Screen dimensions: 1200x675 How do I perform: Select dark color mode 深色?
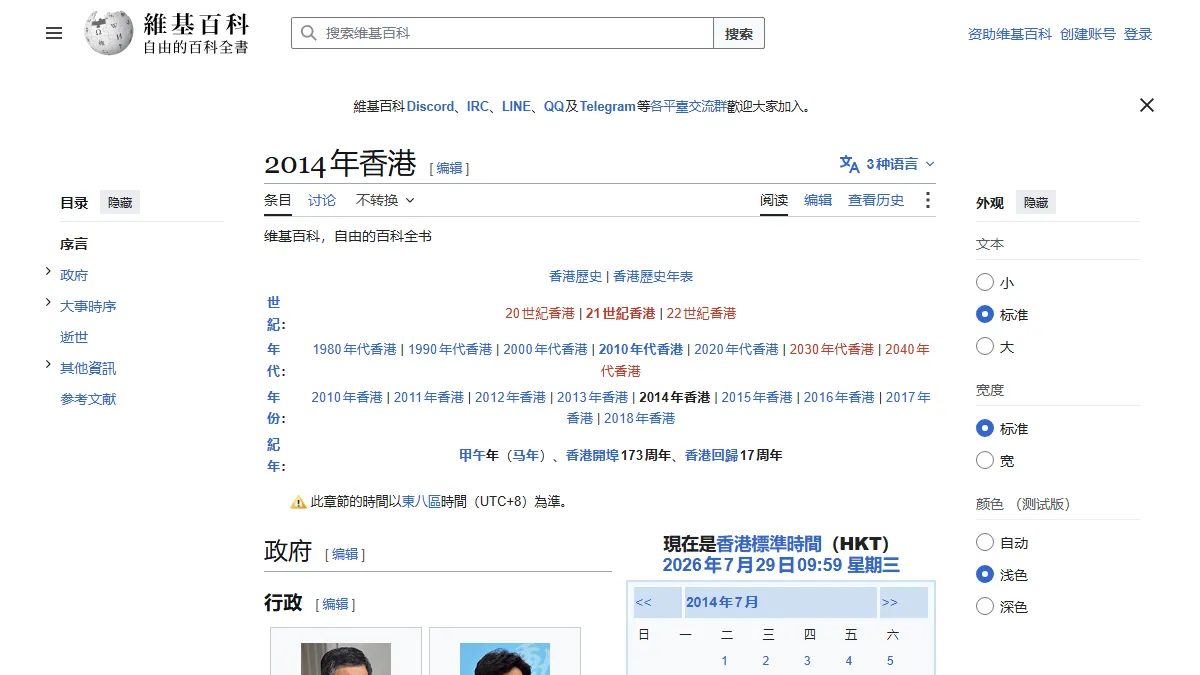click(985, 606)
